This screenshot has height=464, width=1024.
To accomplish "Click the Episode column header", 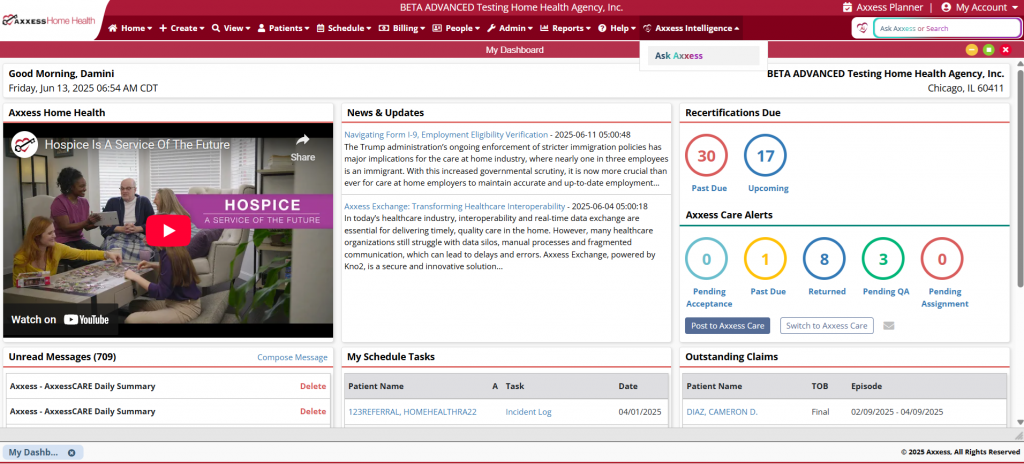I will click(x=866, y=386).
